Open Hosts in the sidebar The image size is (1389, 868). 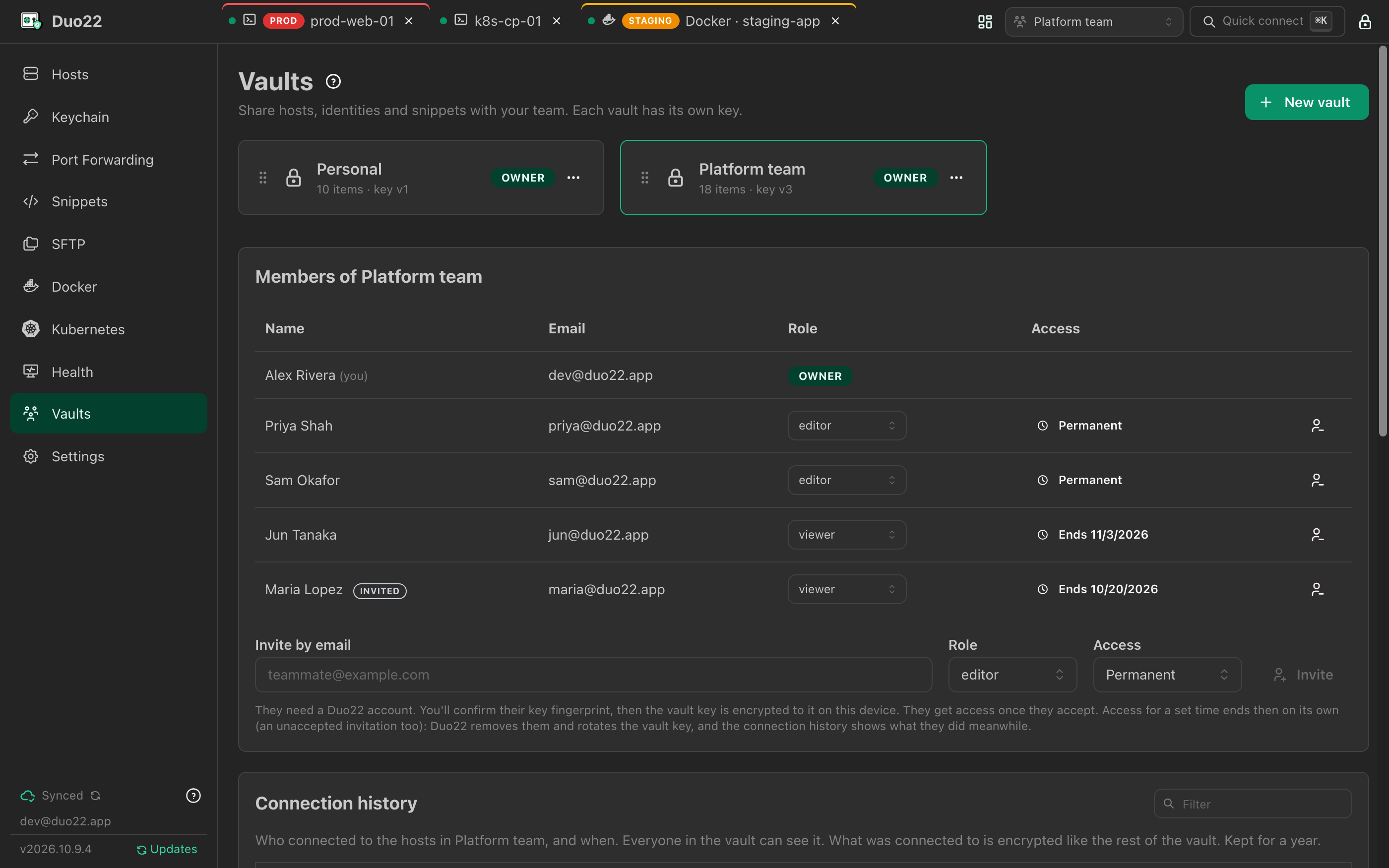pos(109,74)
